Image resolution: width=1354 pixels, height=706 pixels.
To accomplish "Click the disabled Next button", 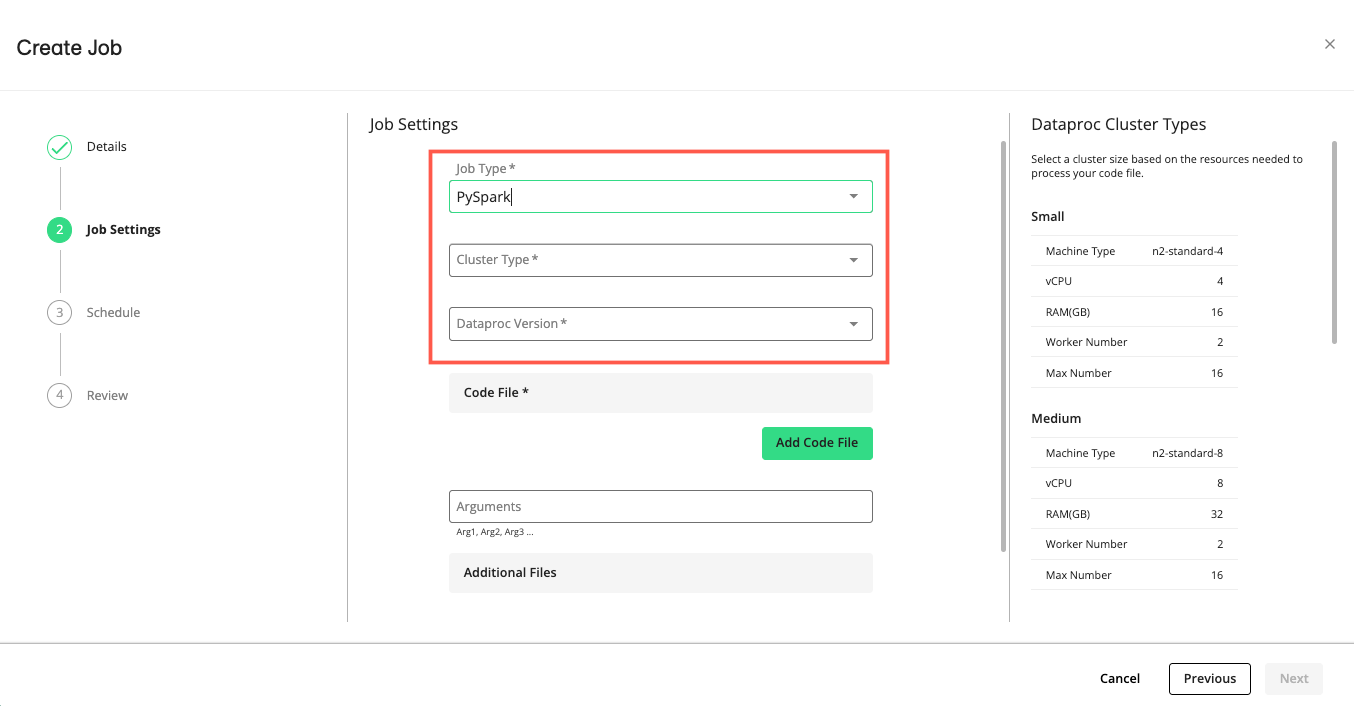I will [x=1293, y=678].
